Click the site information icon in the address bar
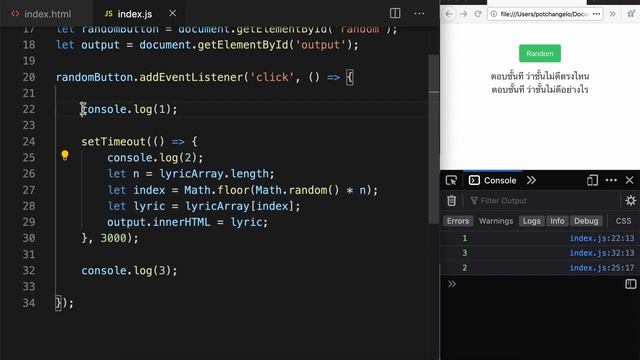Viewport: 640px width, 360px height. [493, 14]
